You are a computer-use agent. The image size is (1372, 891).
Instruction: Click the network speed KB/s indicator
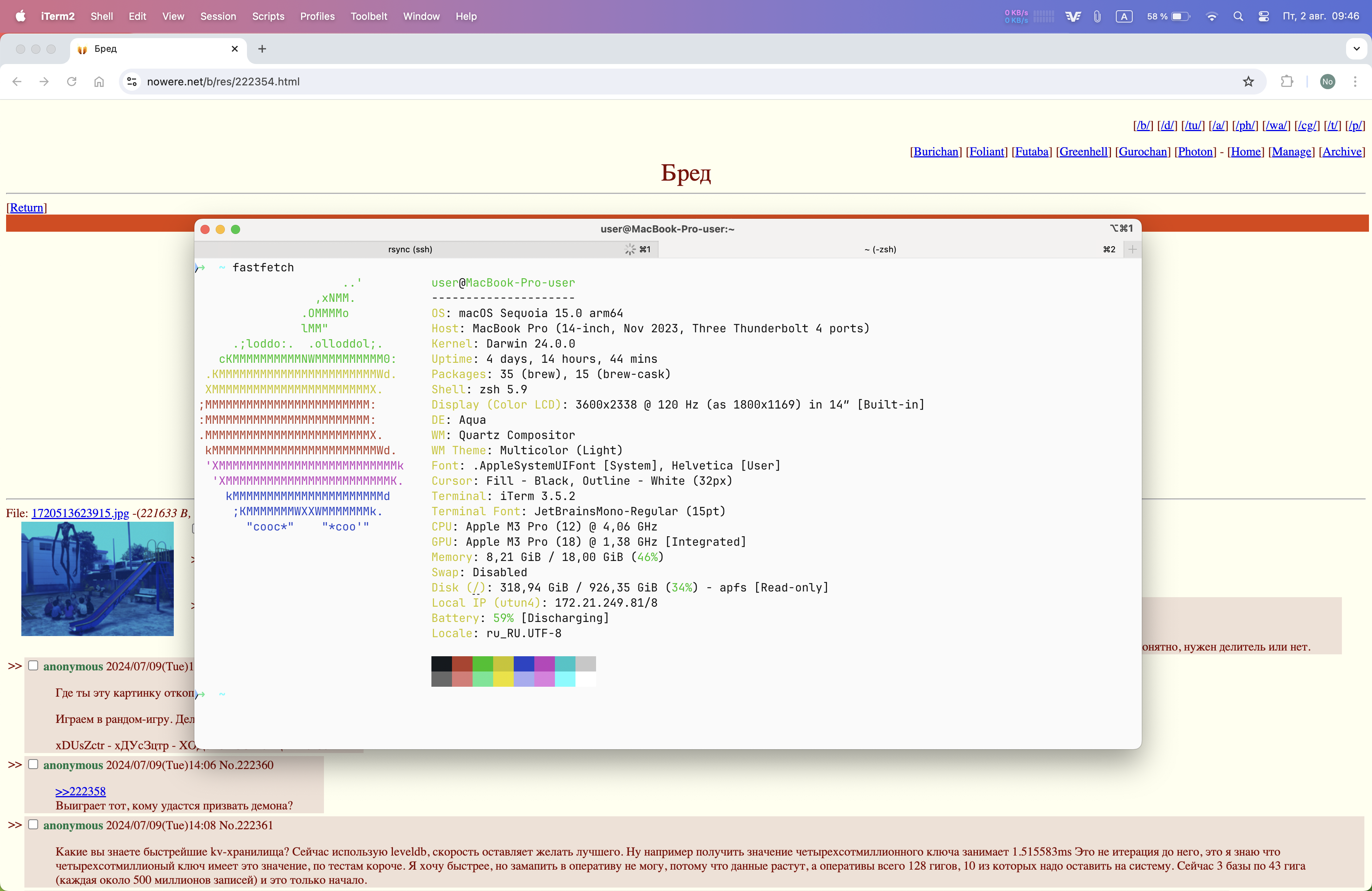tap(1029, 16)
